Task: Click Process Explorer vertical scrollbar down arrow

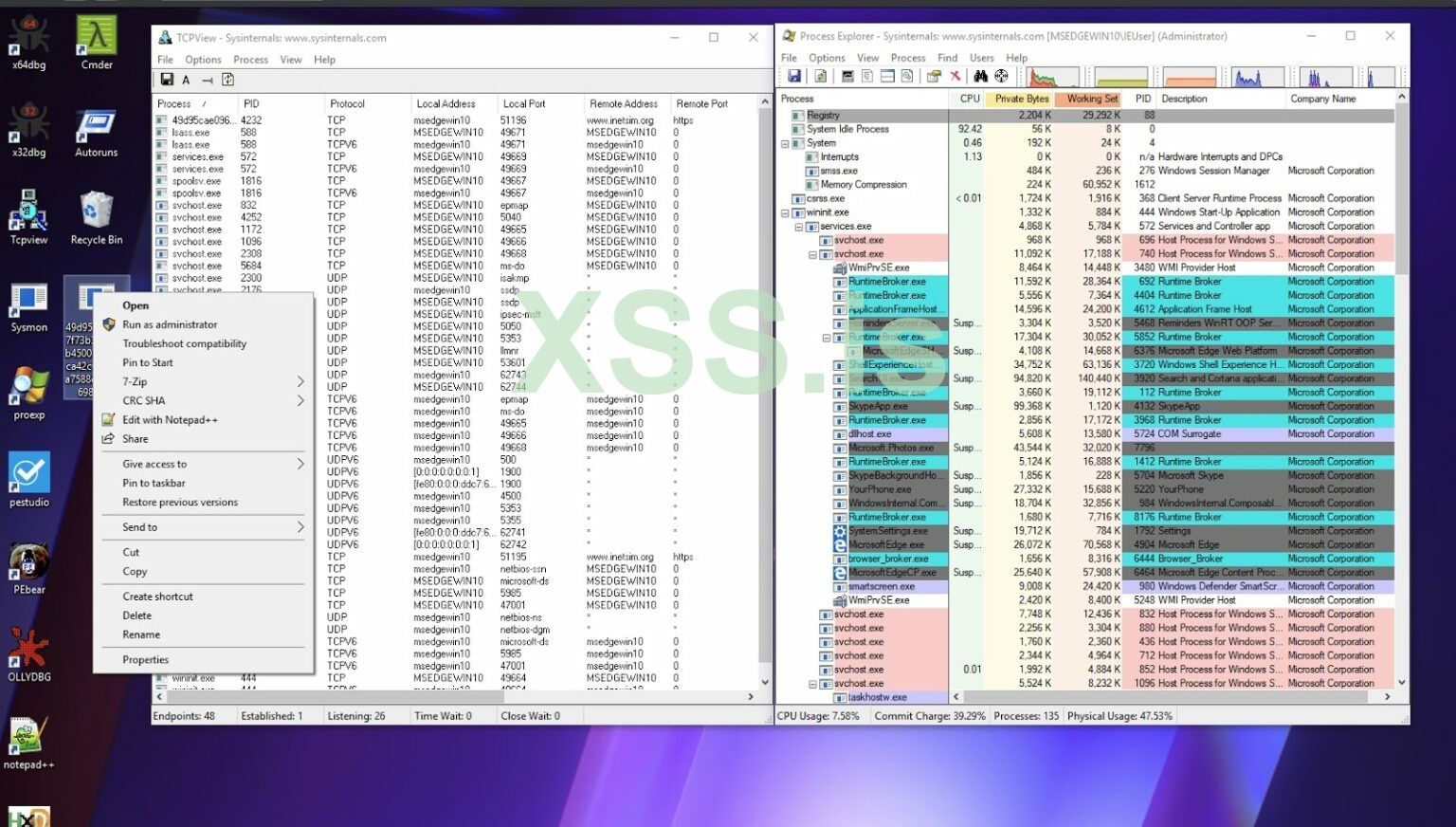Action: pyautogui.click(x=1402, y=682)
